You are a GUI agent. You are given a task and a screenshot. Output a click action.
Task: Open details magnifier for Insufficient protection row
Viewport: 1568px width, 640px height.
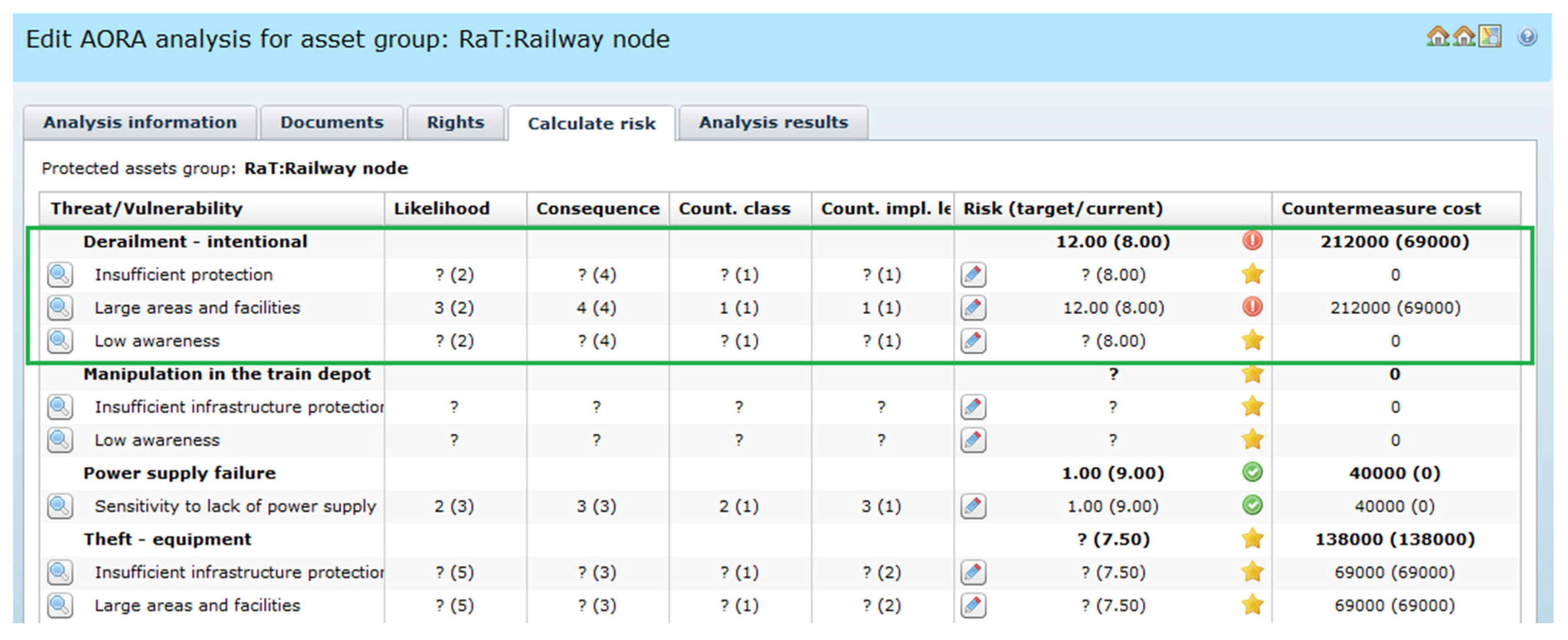(60, 275)
